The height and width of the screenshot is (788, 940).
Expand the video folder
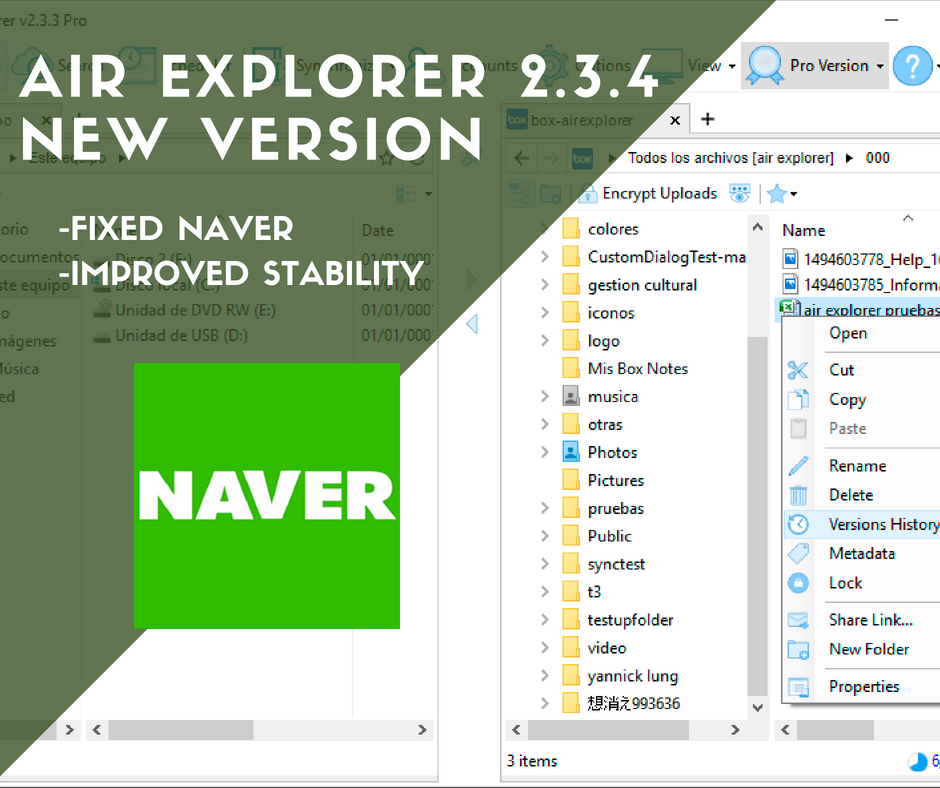coord(544,648)
